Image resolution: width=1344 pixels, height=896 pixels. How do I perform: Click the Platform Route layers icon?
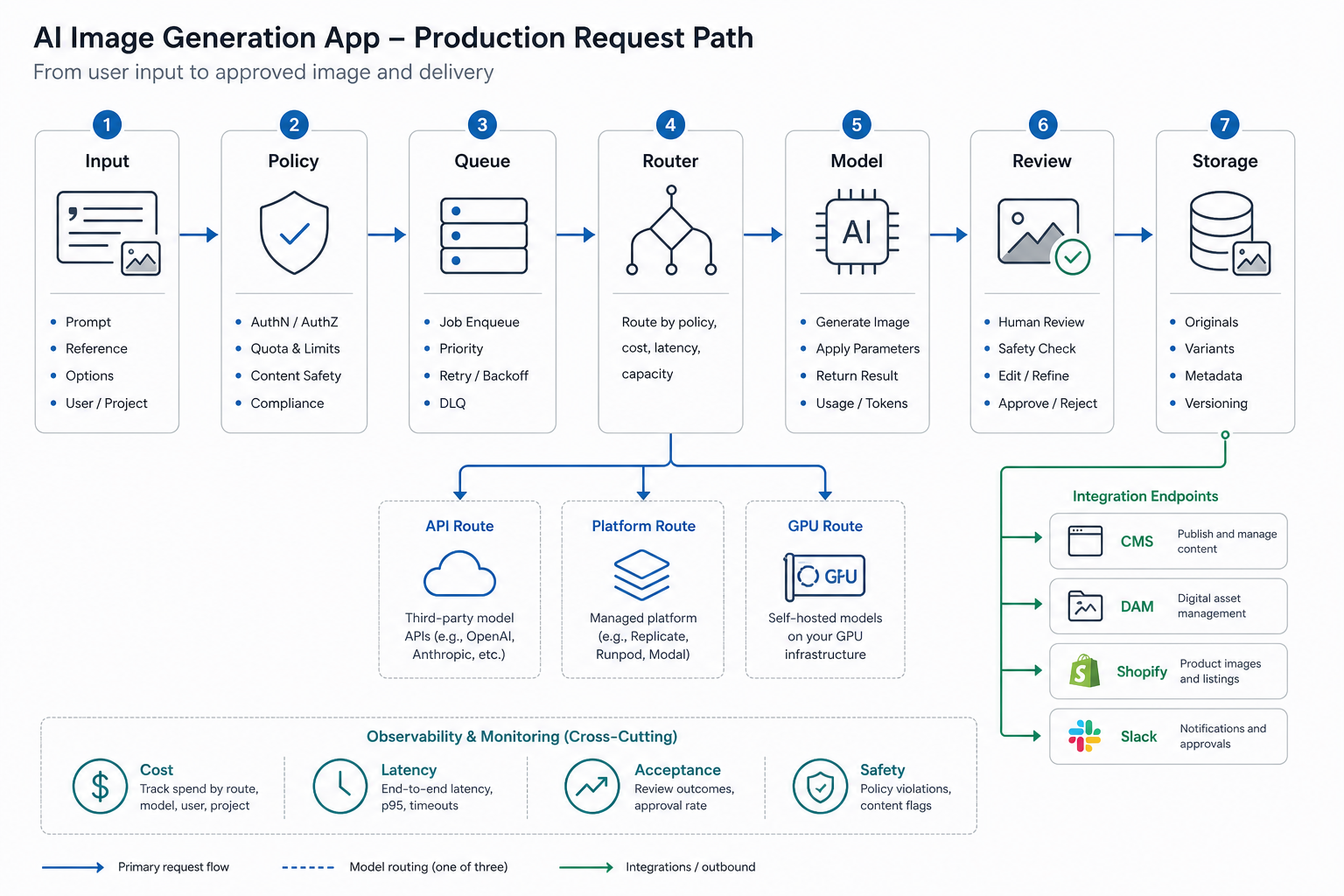pyautogui.click(x=642, y=575)
